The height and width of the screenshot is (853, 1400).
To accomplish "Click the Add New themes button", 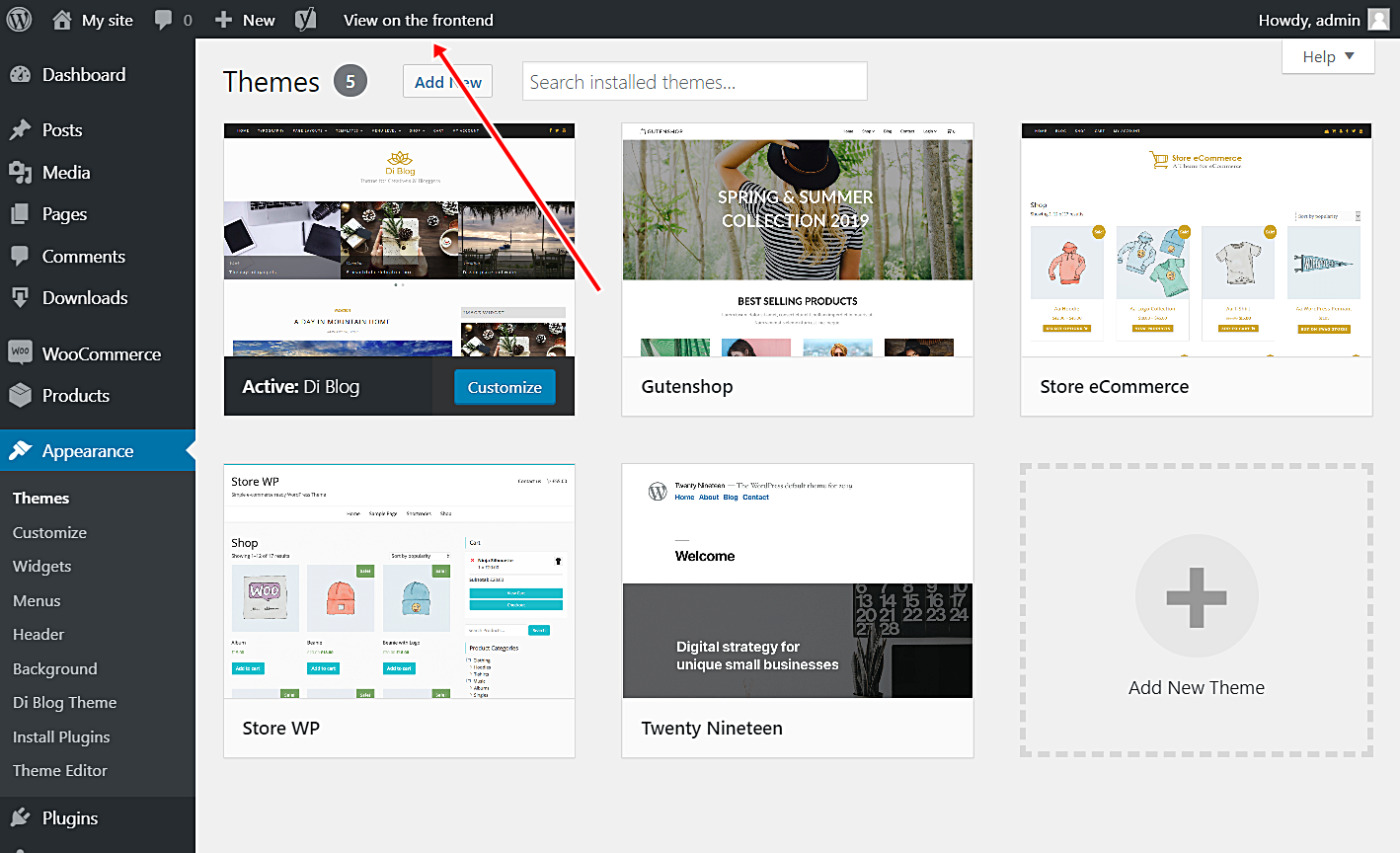I will pyautogui.click(x=448, y=82).
